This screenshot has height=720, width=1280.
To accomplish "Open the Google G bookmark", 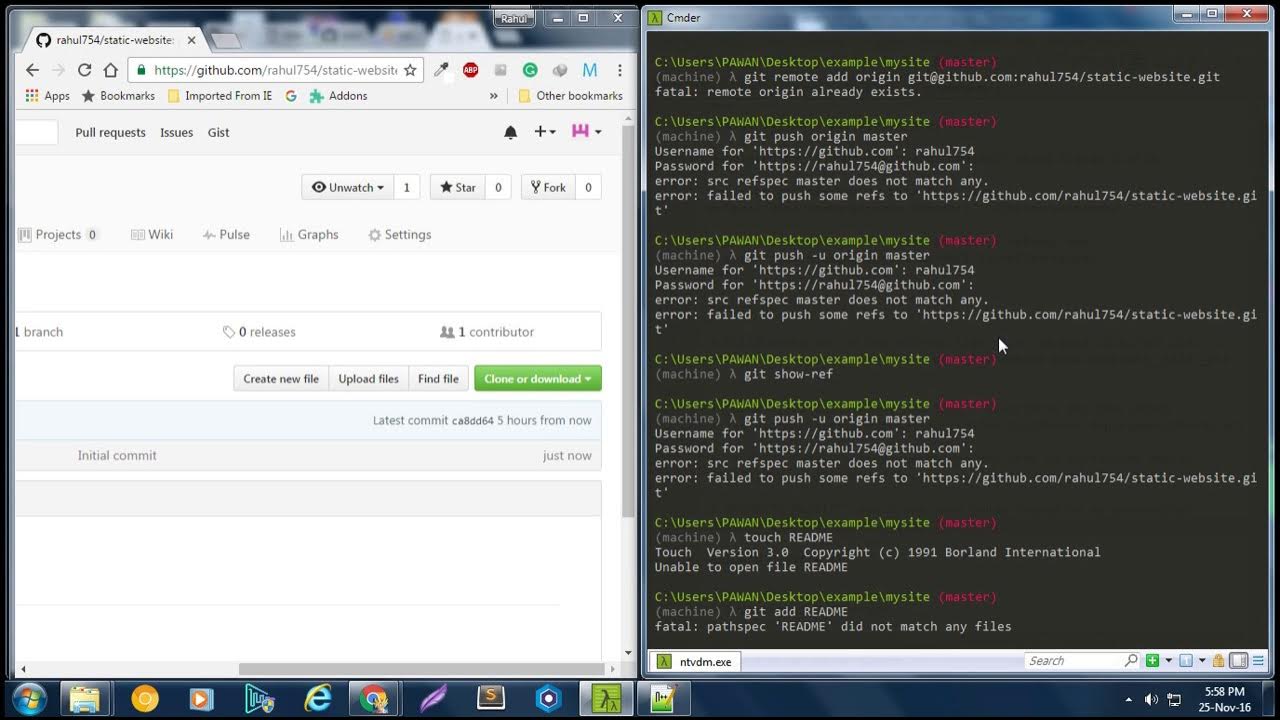I will click(x=291, y=96).
